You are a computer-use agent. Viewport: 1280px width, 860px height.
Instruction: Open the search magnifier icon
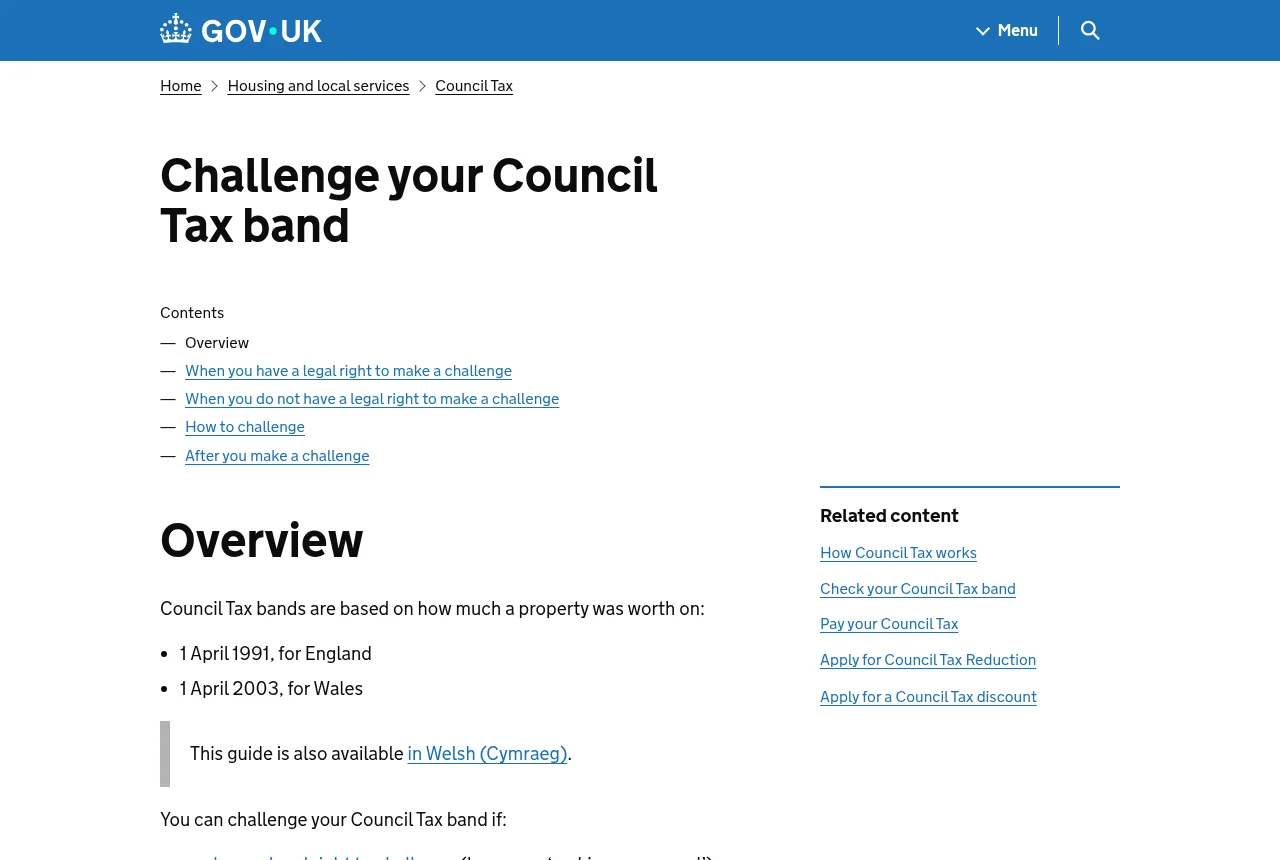tap(1090, 30)
